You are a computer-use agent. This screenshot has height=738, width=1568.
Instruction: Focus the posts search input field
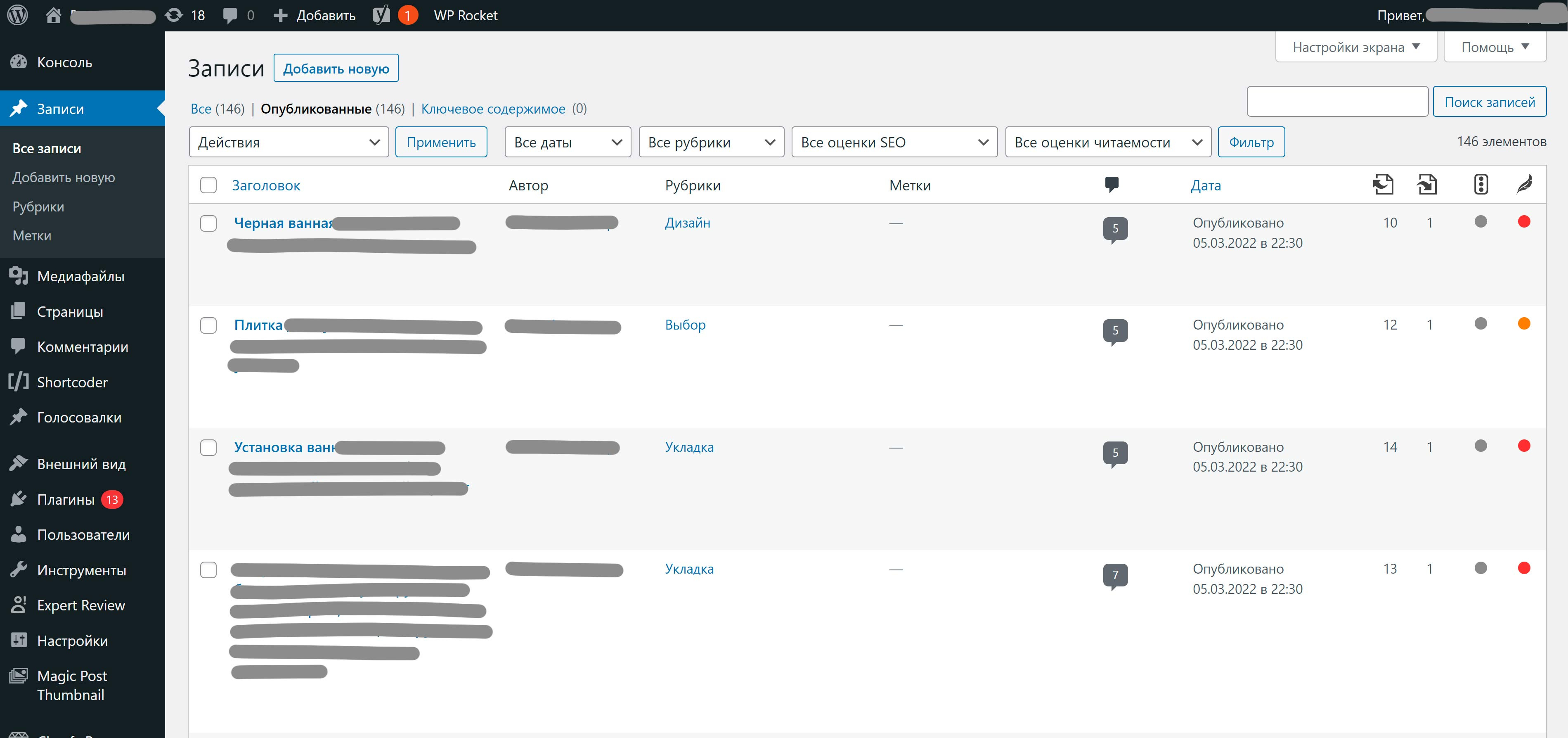coord(1337,102)
